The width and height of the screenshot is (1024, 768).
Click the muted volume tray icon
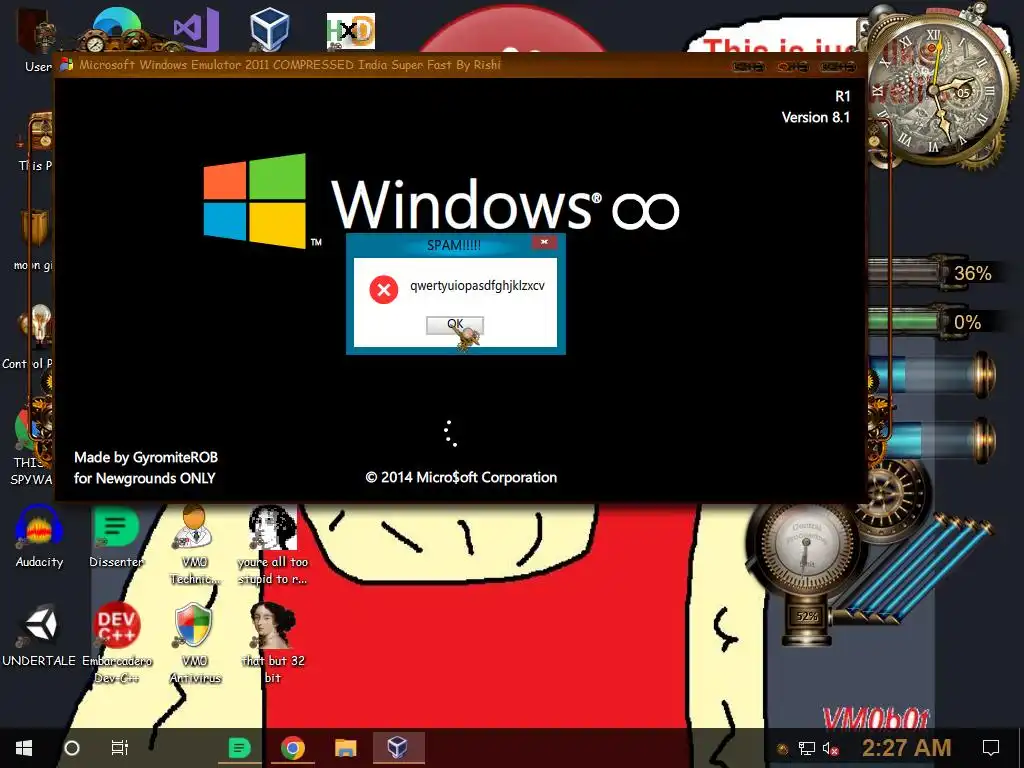(831, 748)
